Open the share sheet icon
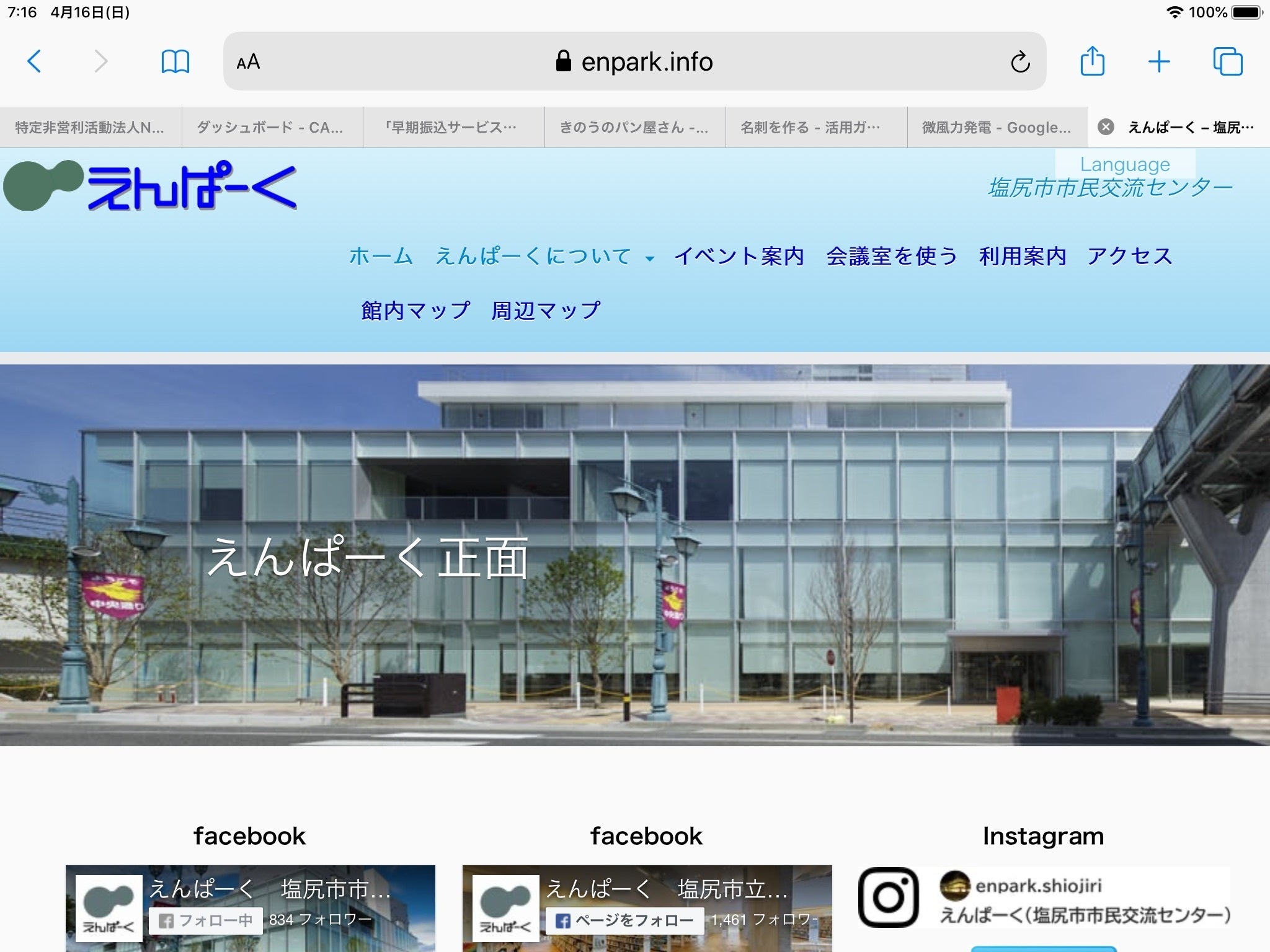This screenshot has width=1270, height=952. (x=1092, y=61)
